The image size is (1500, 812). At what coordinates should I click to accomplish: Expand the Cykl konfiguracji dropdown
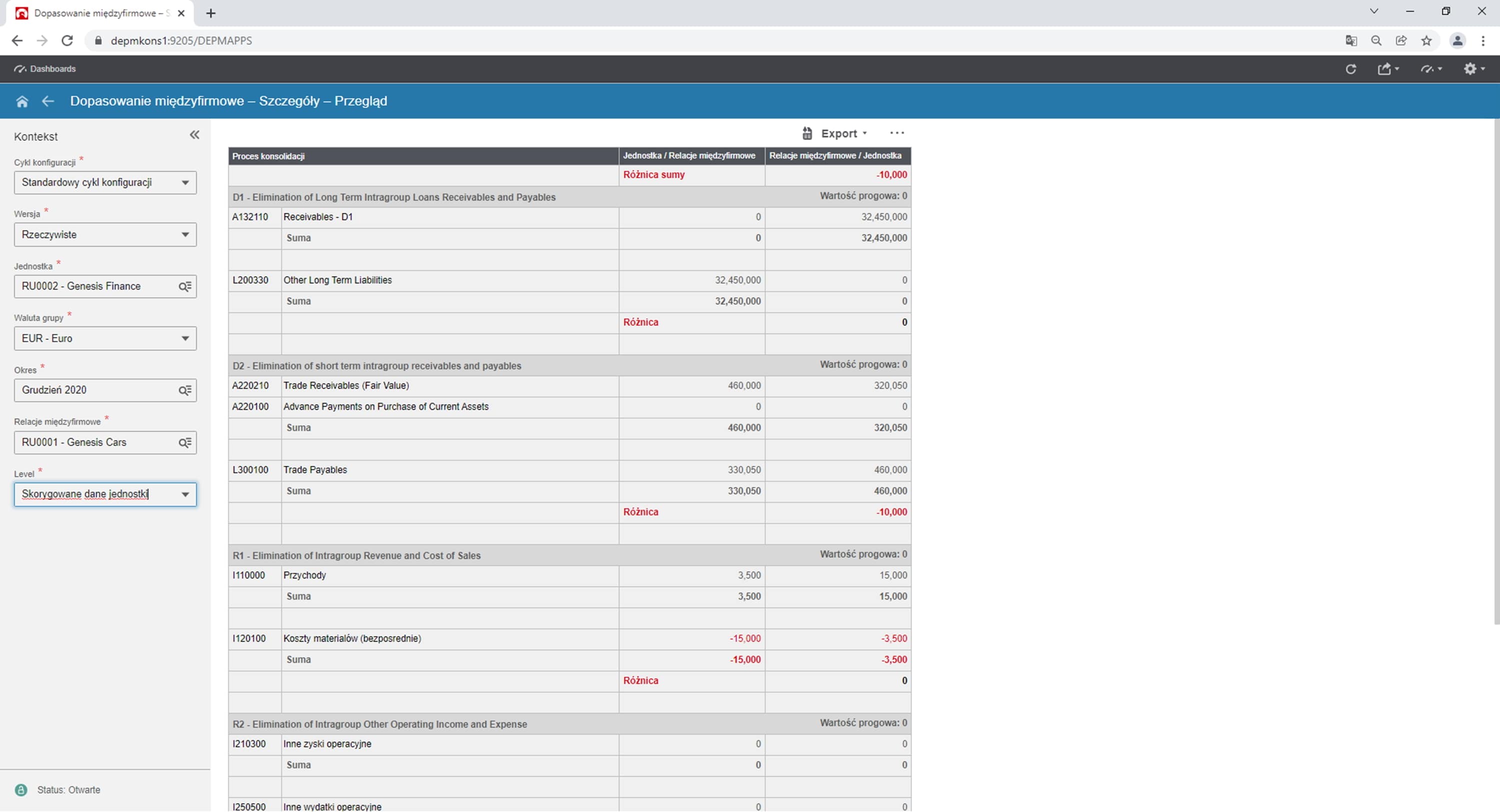(x=185, y=183)
